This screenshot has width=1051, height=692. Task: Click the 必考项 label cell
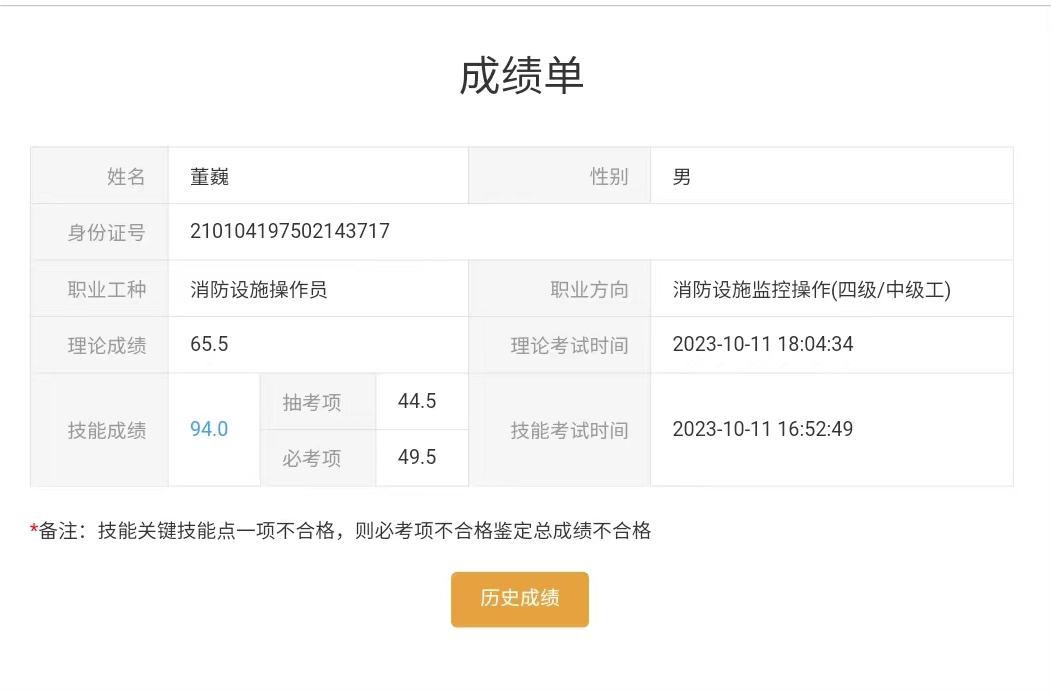coord(318,458)
